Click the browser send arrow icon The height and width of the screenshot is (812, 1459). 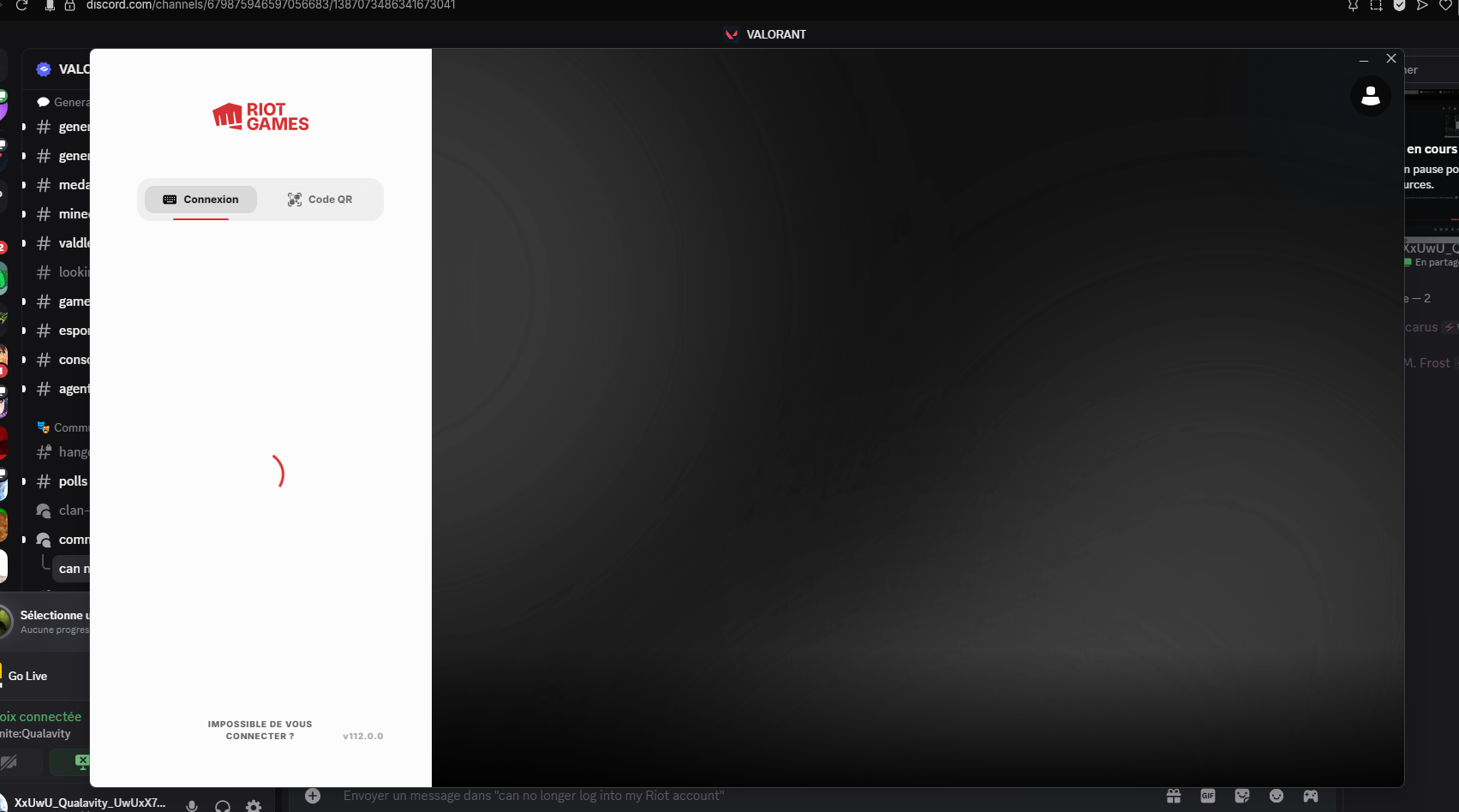[1422, 5]
